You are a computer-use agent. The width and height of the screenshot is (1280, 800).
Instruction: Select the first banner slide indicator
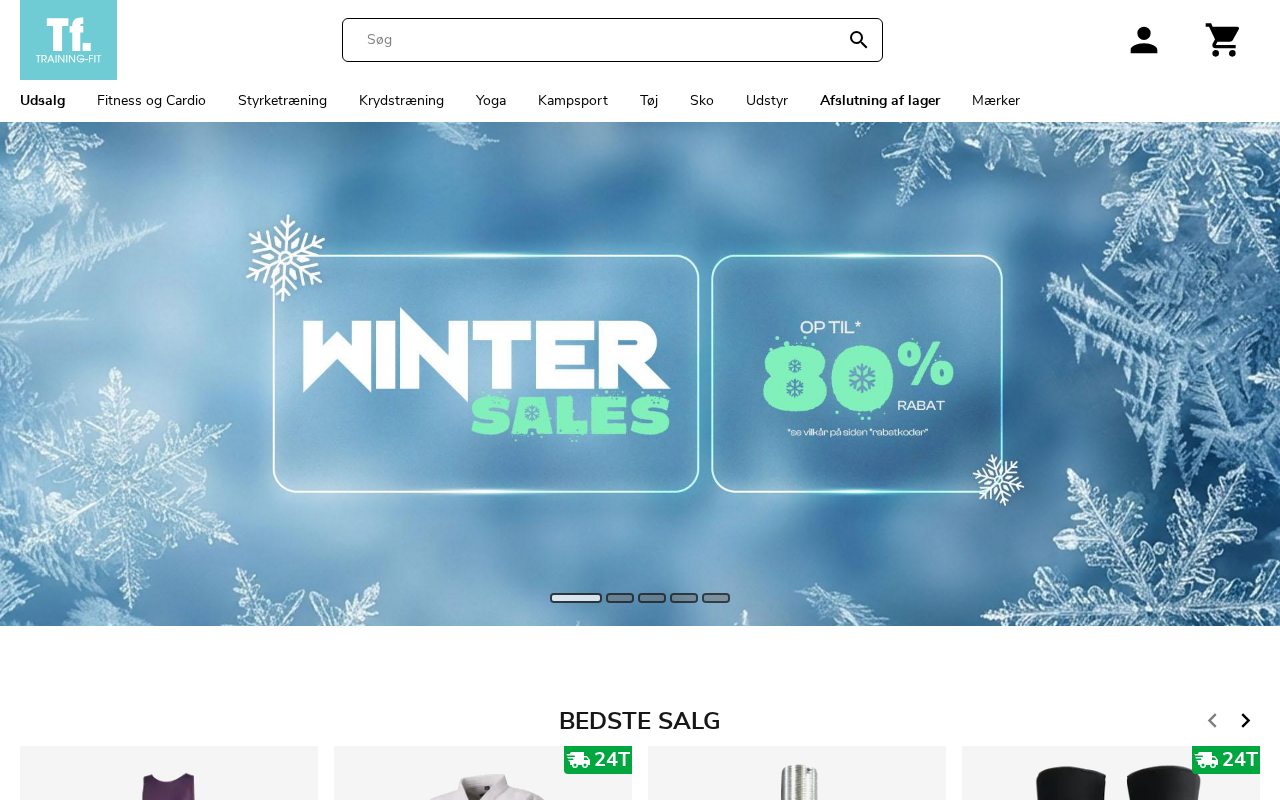576,598
